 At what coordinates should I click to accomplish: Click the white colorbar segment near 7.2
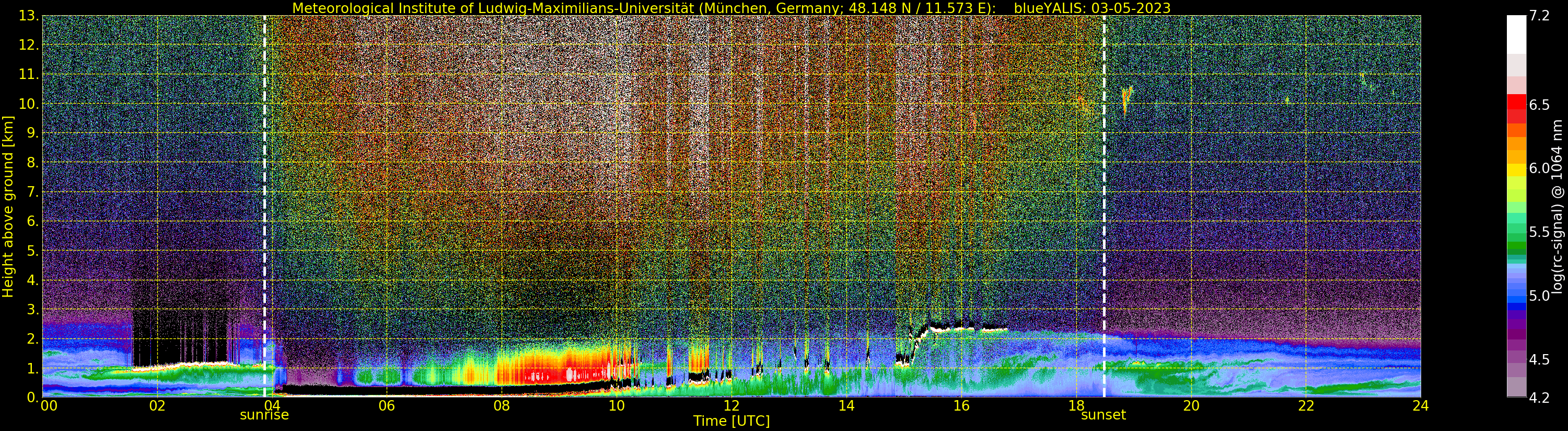1516,33
